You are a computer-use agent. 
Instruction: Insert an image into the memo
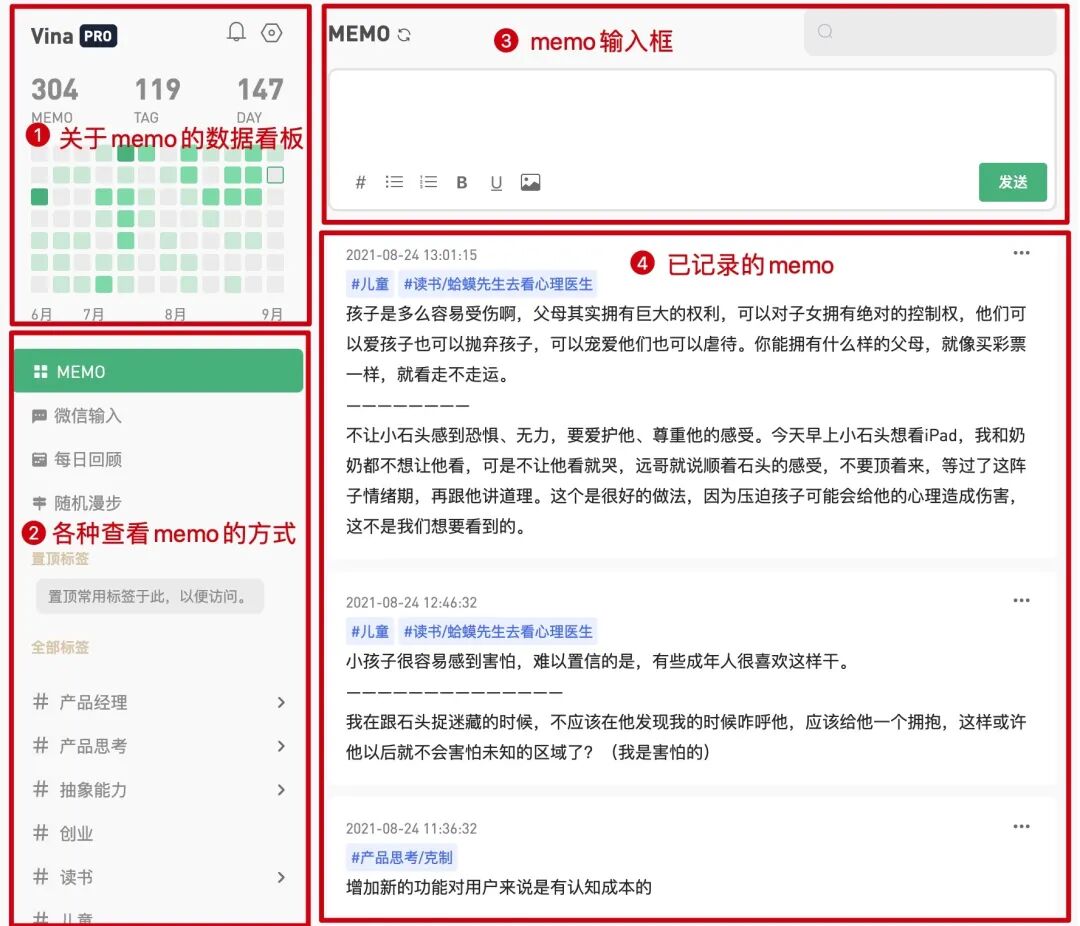[x=530, y=182]
